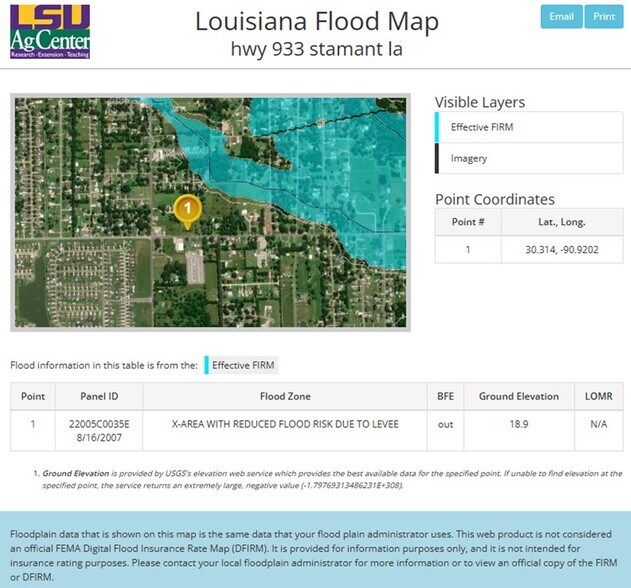The width and height of the screenshot is (631, 588).
Task: Click the cyan Effective FIRM badge below the map
Action: tap(241, 365)
